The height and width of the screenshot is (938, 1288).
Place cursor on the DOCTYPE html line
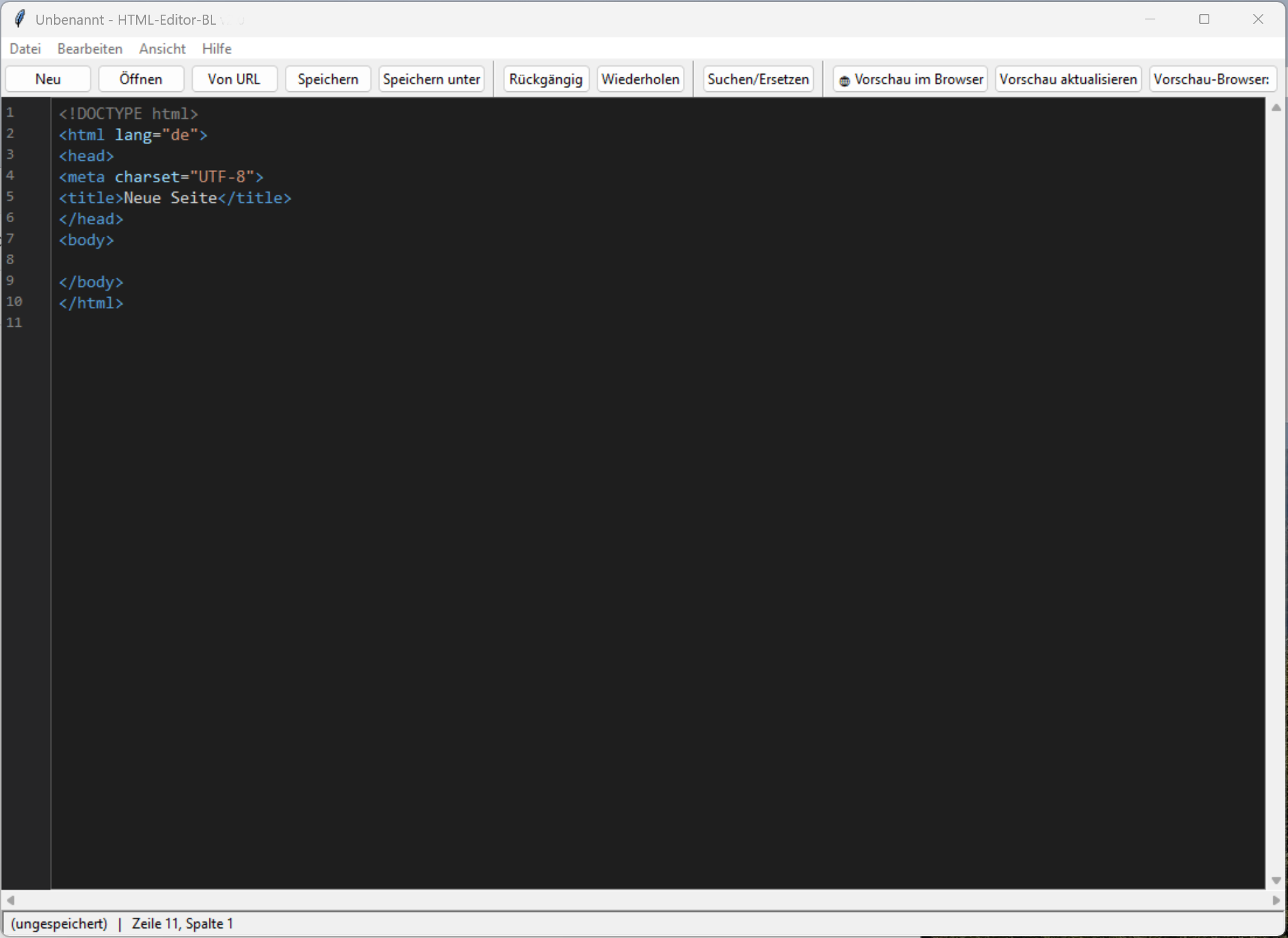click(x=128, y=114)
